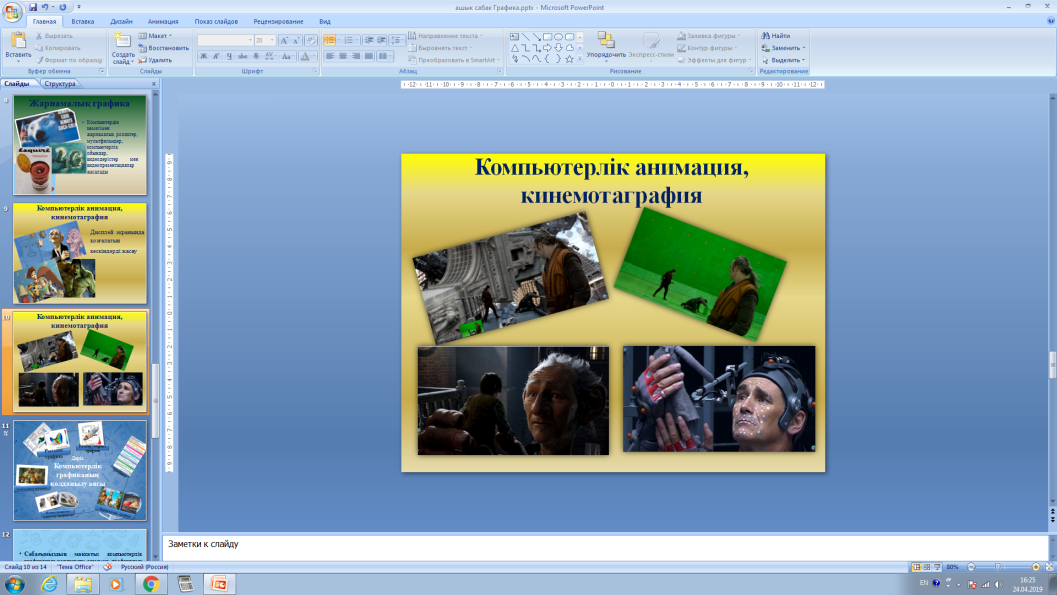Viewport: 1057px width, 595px height.
Task: Toggle underline (Ч) formatting
Action: pos(229,57)
